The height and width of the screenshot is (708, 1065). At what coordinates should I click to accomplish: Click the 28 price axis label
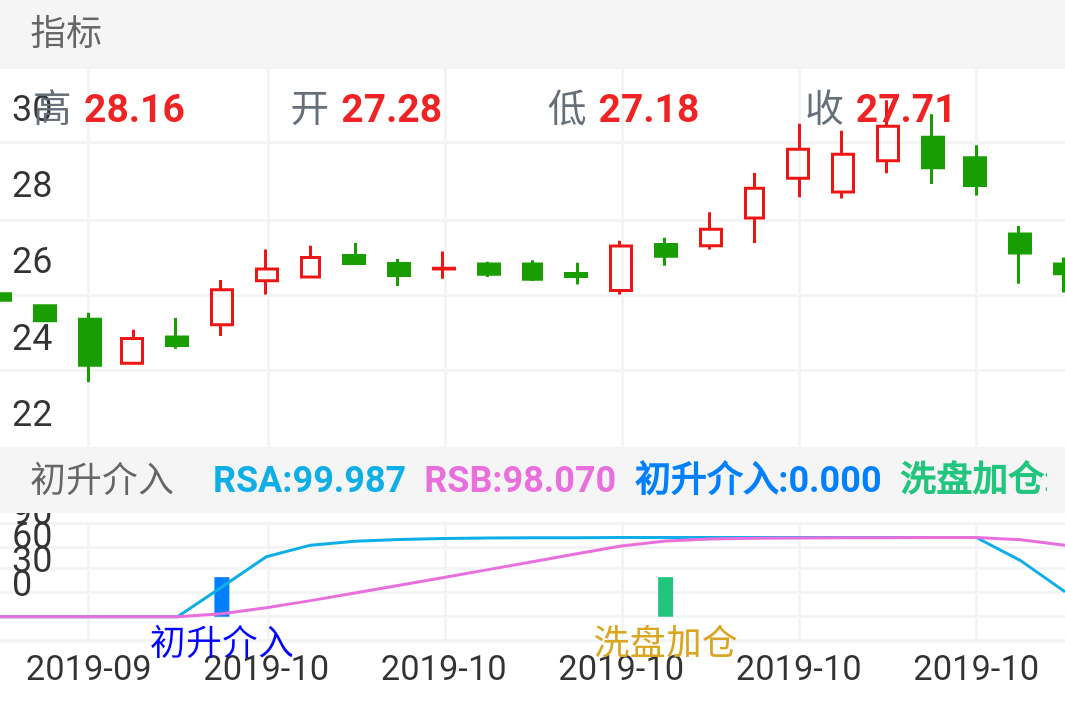(x=32, y=185)
